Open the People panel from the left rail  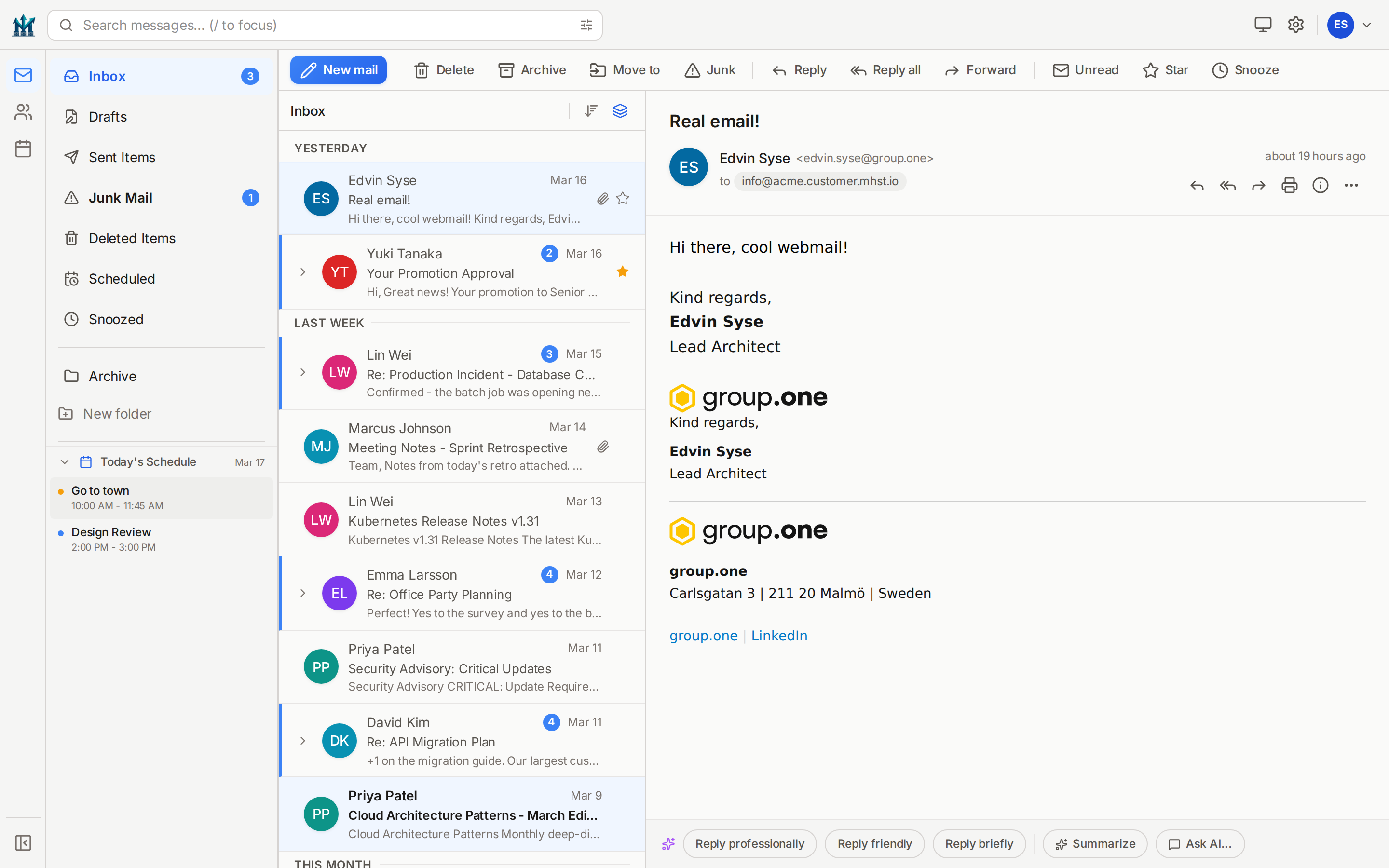point(22,112)
